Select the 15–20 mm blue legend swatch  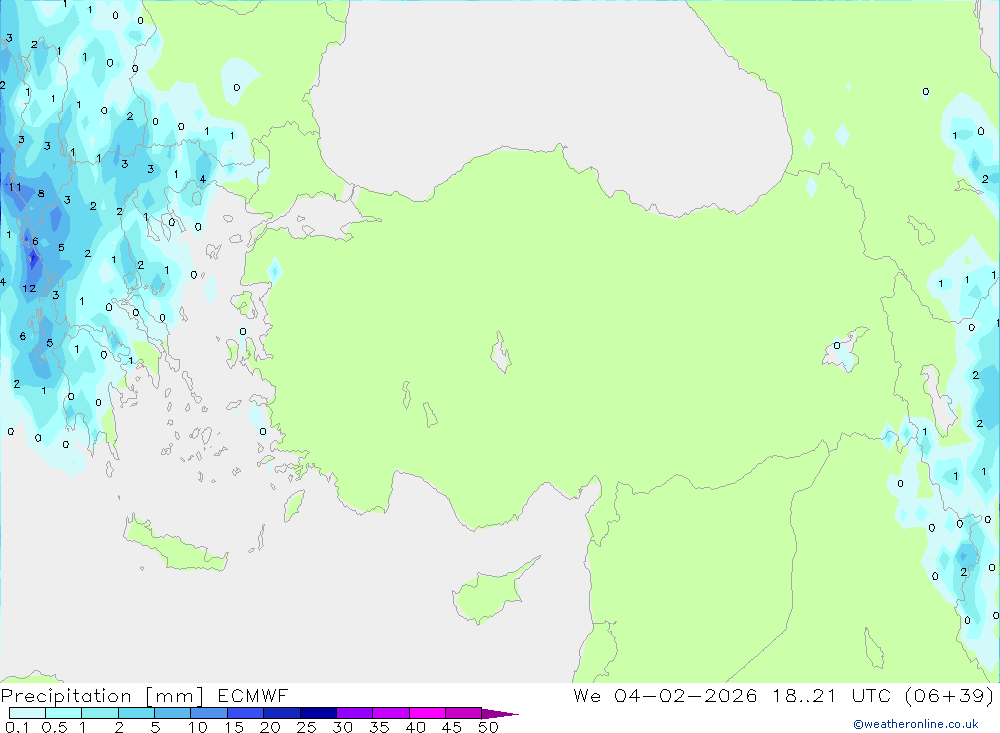tap(246, 713)
